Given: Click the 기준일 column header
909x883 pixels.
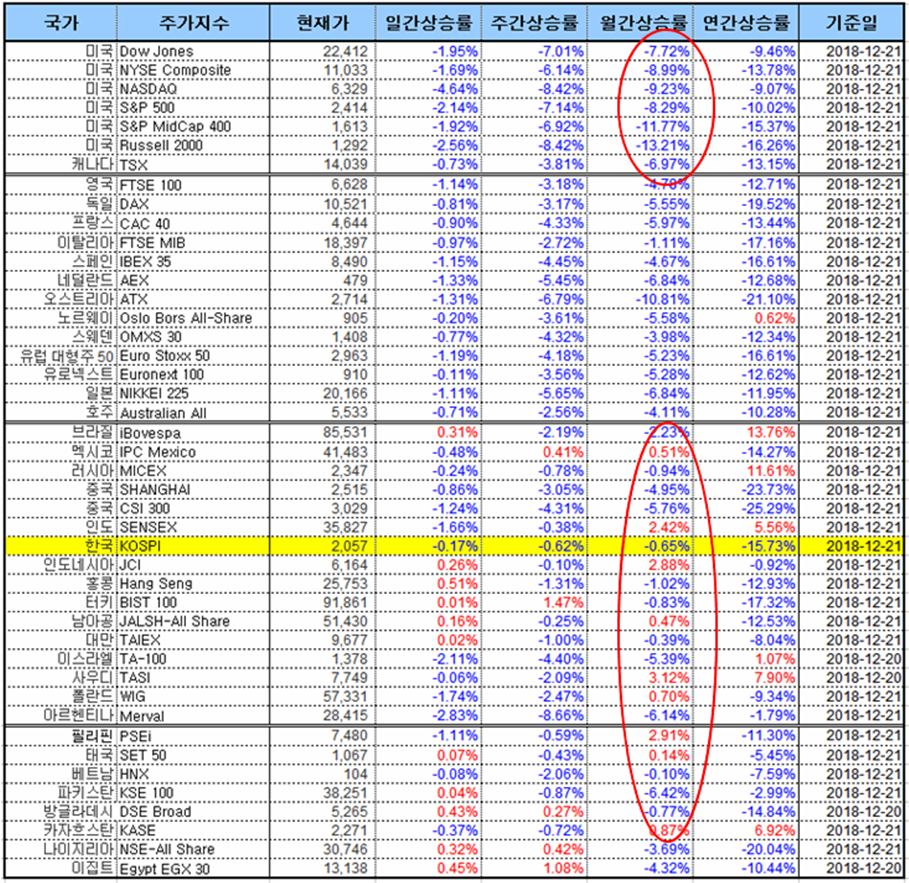Looking at the screenshot, I should 851,23.
